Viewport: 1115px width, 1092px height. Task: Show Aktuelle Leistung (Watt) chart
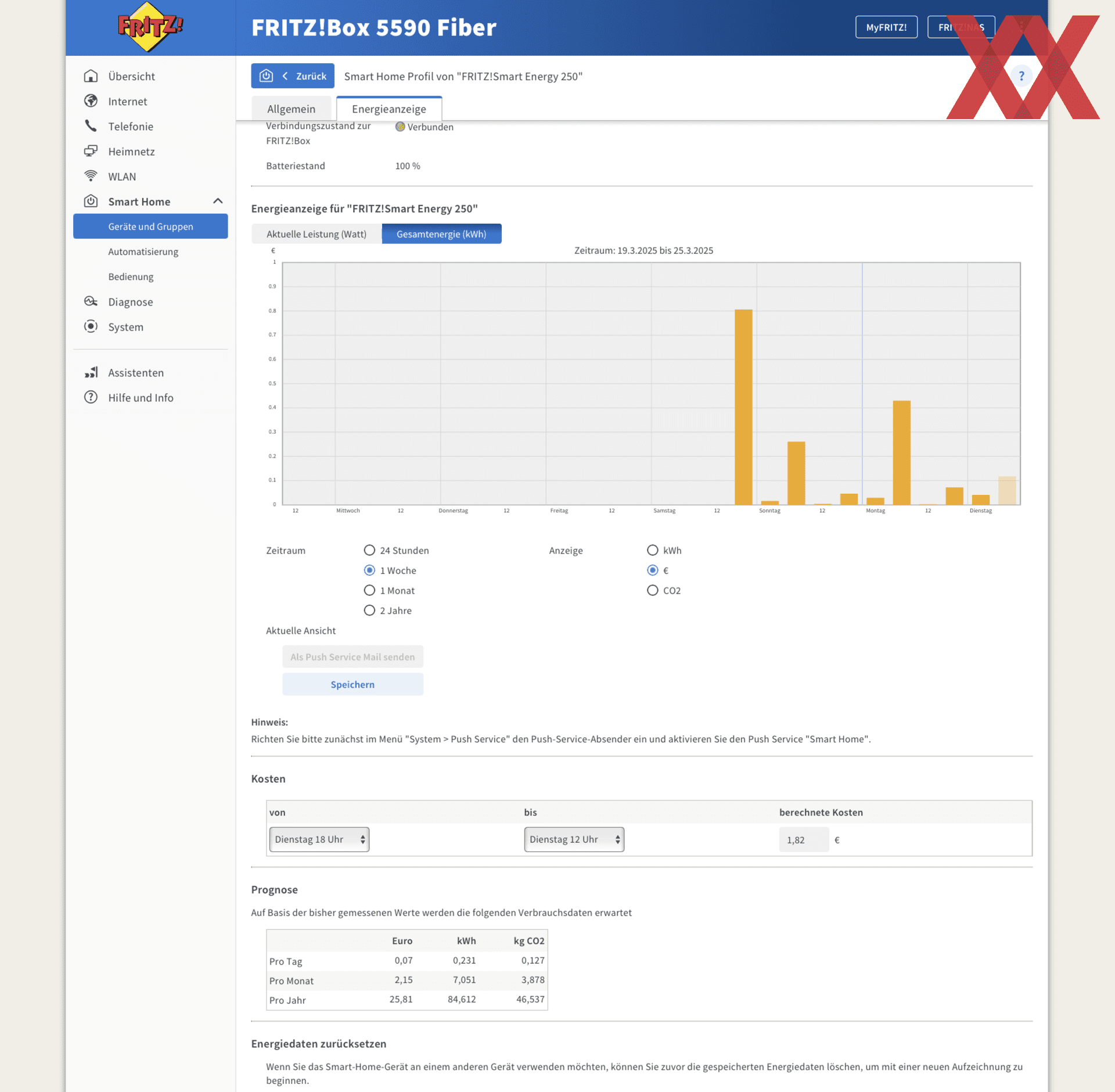click(316, 234)
